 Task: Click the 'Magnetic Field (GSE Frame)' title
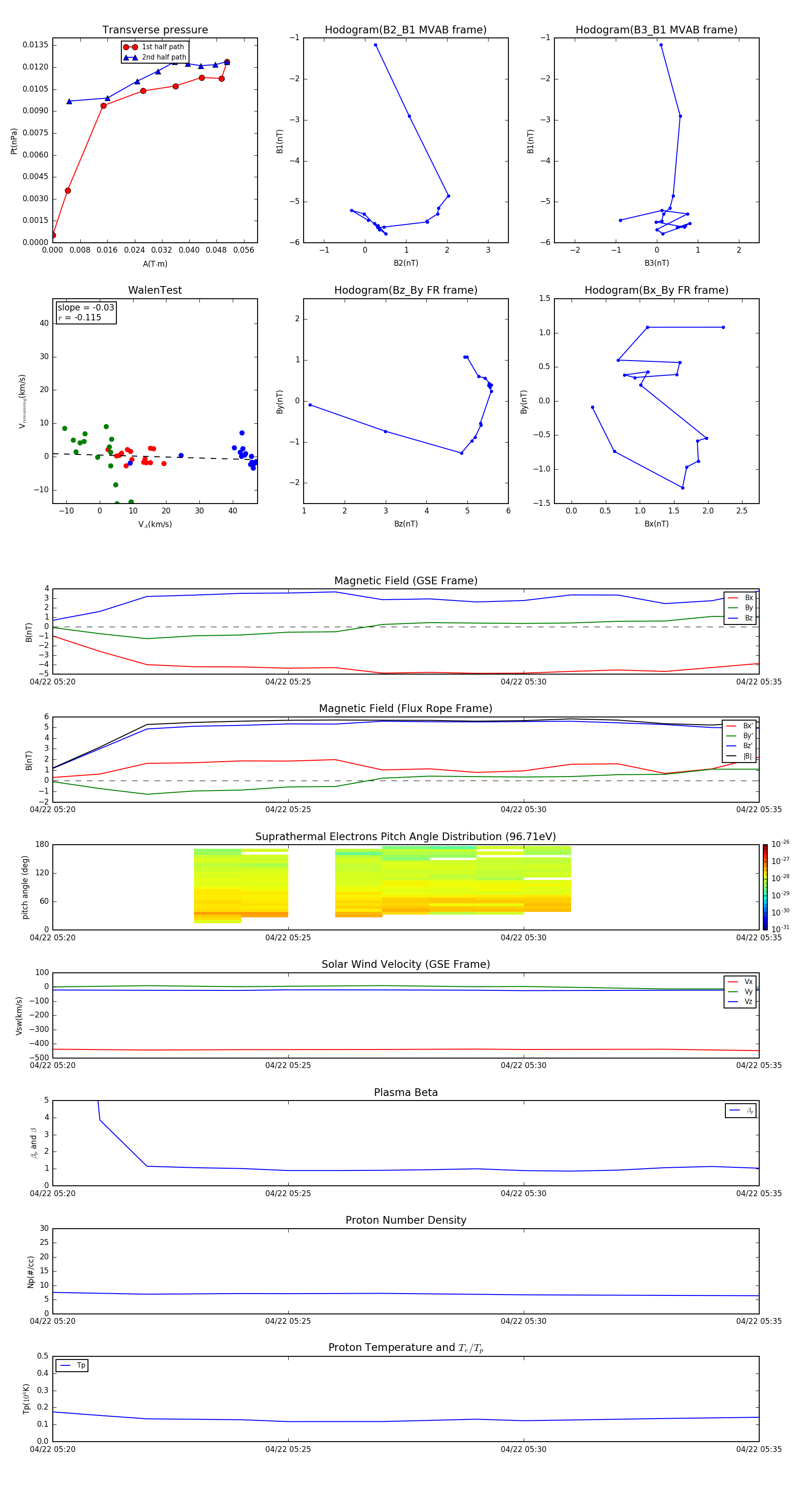(x=406, y=581)
